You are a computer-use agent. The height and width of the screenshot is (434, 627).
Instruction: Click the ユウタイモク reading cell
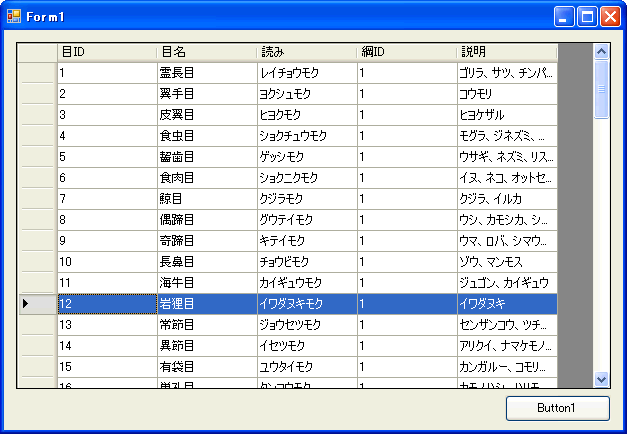click(307, 367)
